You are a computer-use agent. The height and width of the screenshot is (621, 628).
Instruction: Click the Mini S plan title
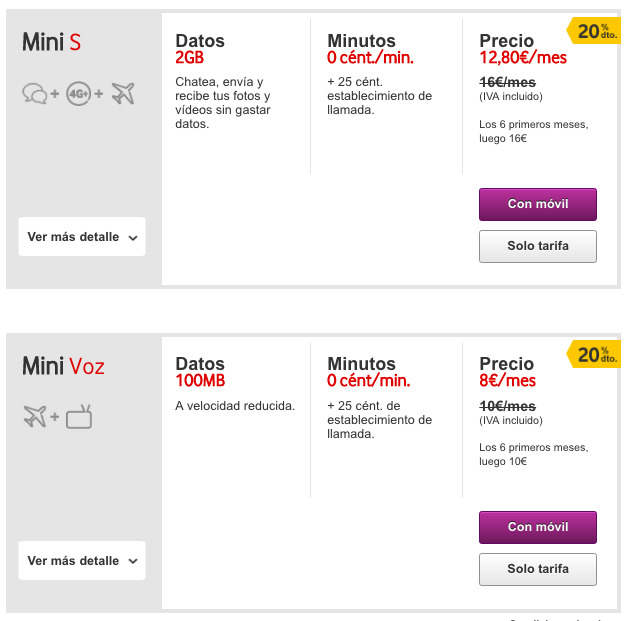[52, 42]
